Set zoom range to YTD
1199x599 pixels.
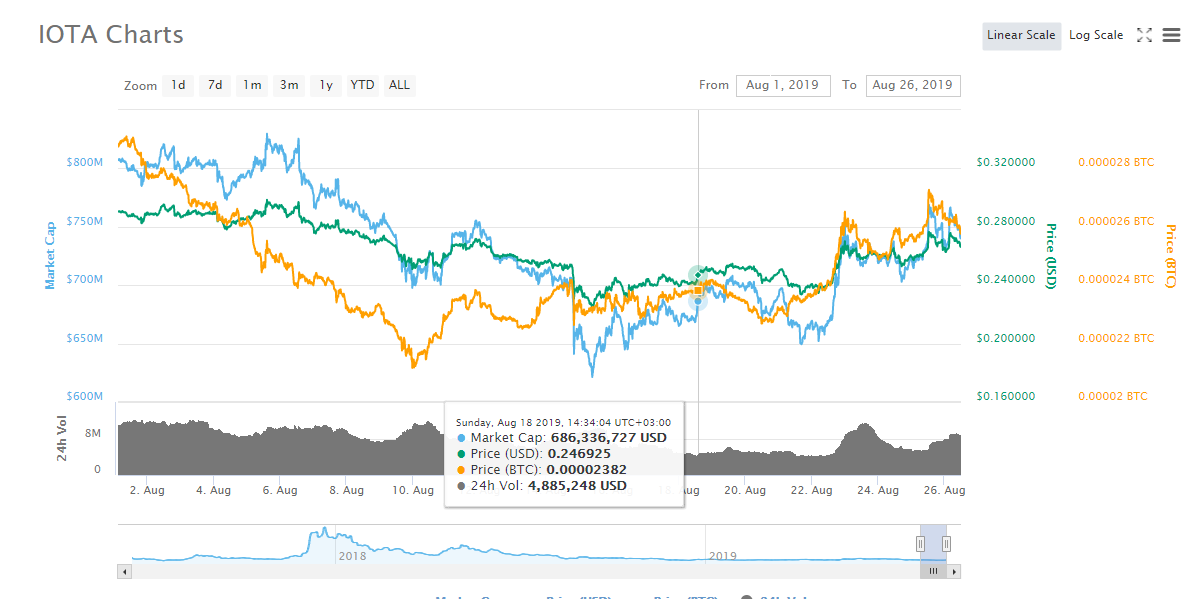click(362, 85)
